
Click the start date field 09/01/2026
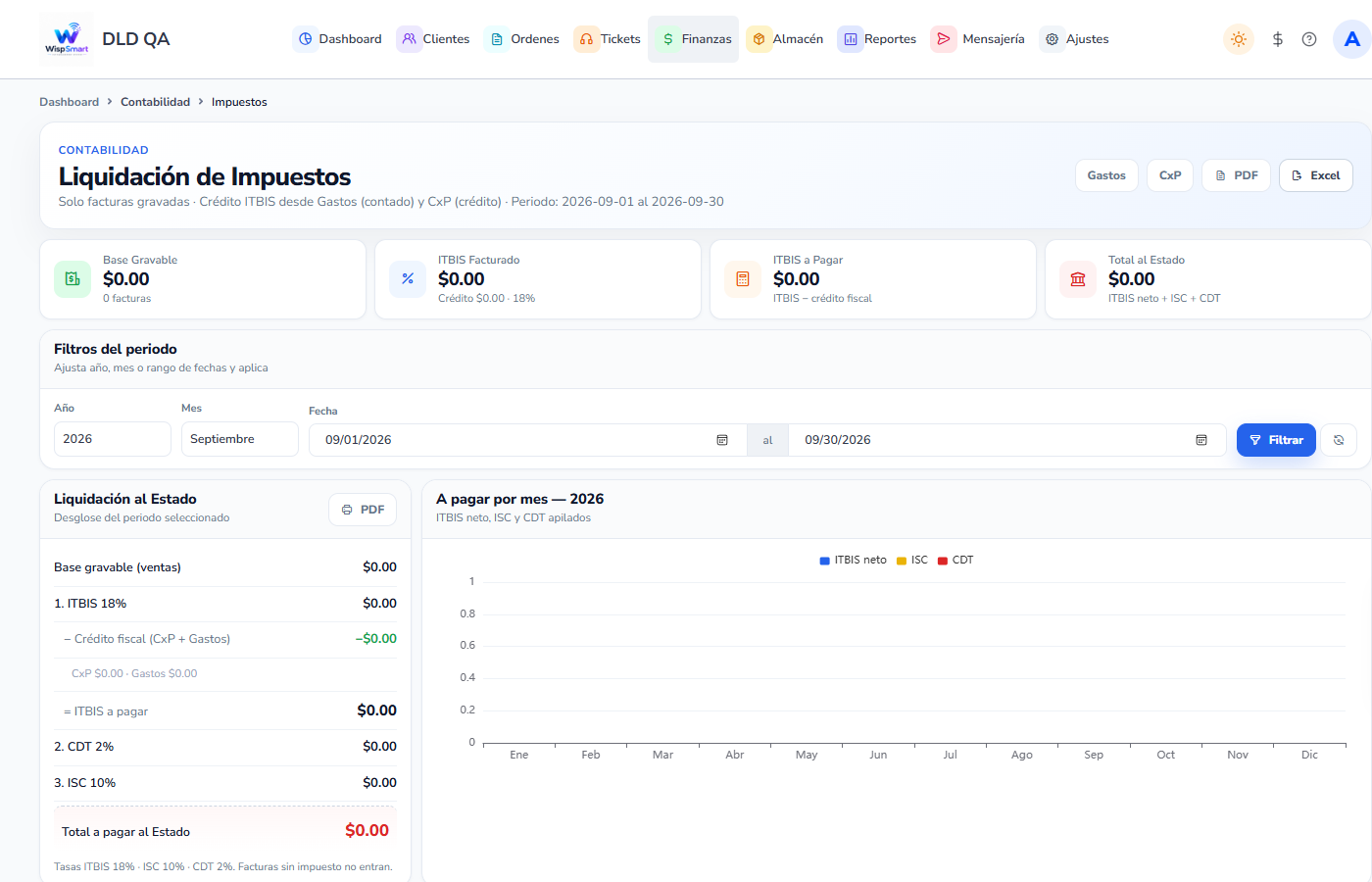pyautogui.click(x=528, y=440)
